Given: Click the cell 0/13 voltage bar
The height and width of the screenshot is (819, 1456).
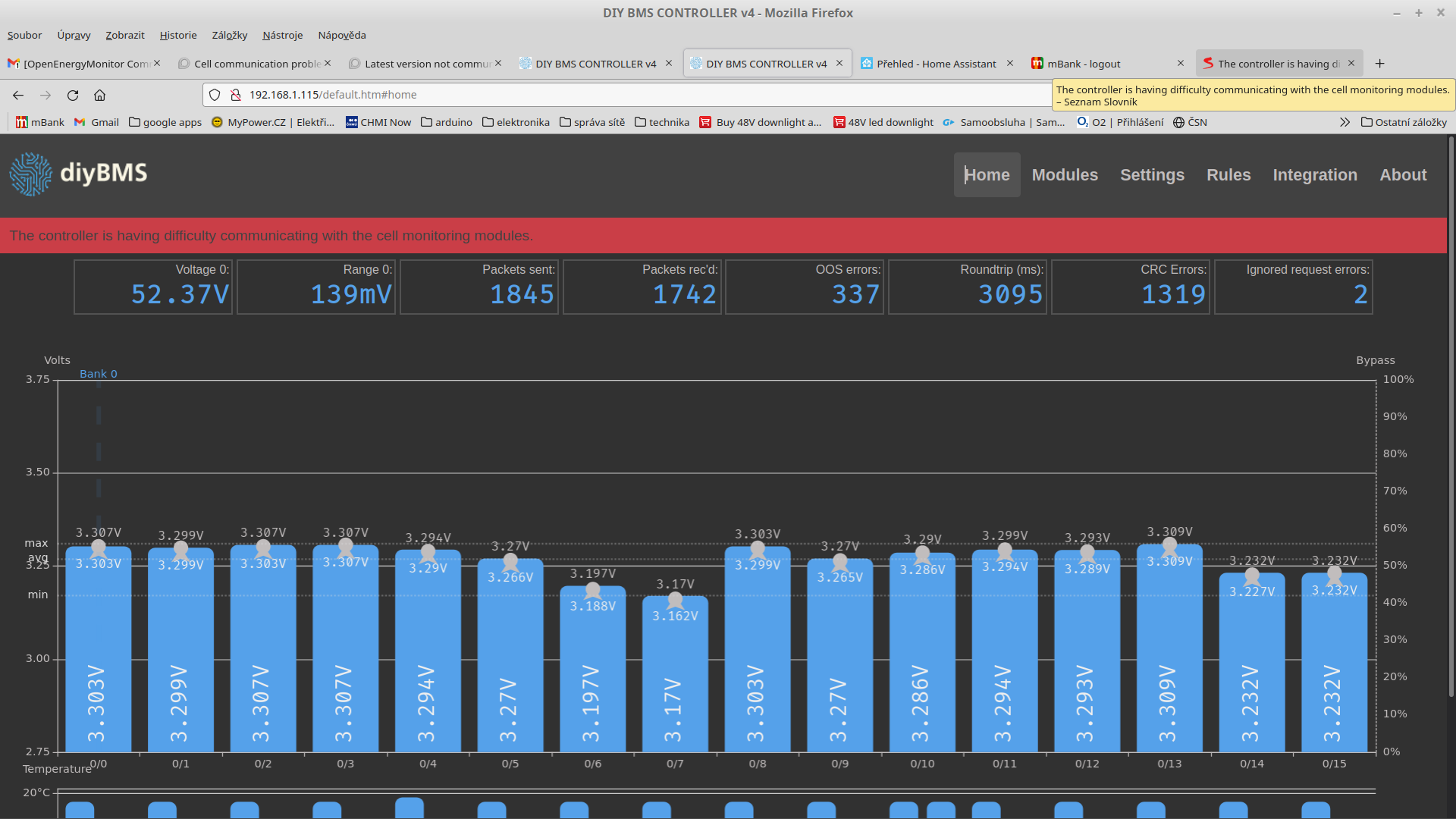Looking at the screenshot, I should click(1169, 648).
